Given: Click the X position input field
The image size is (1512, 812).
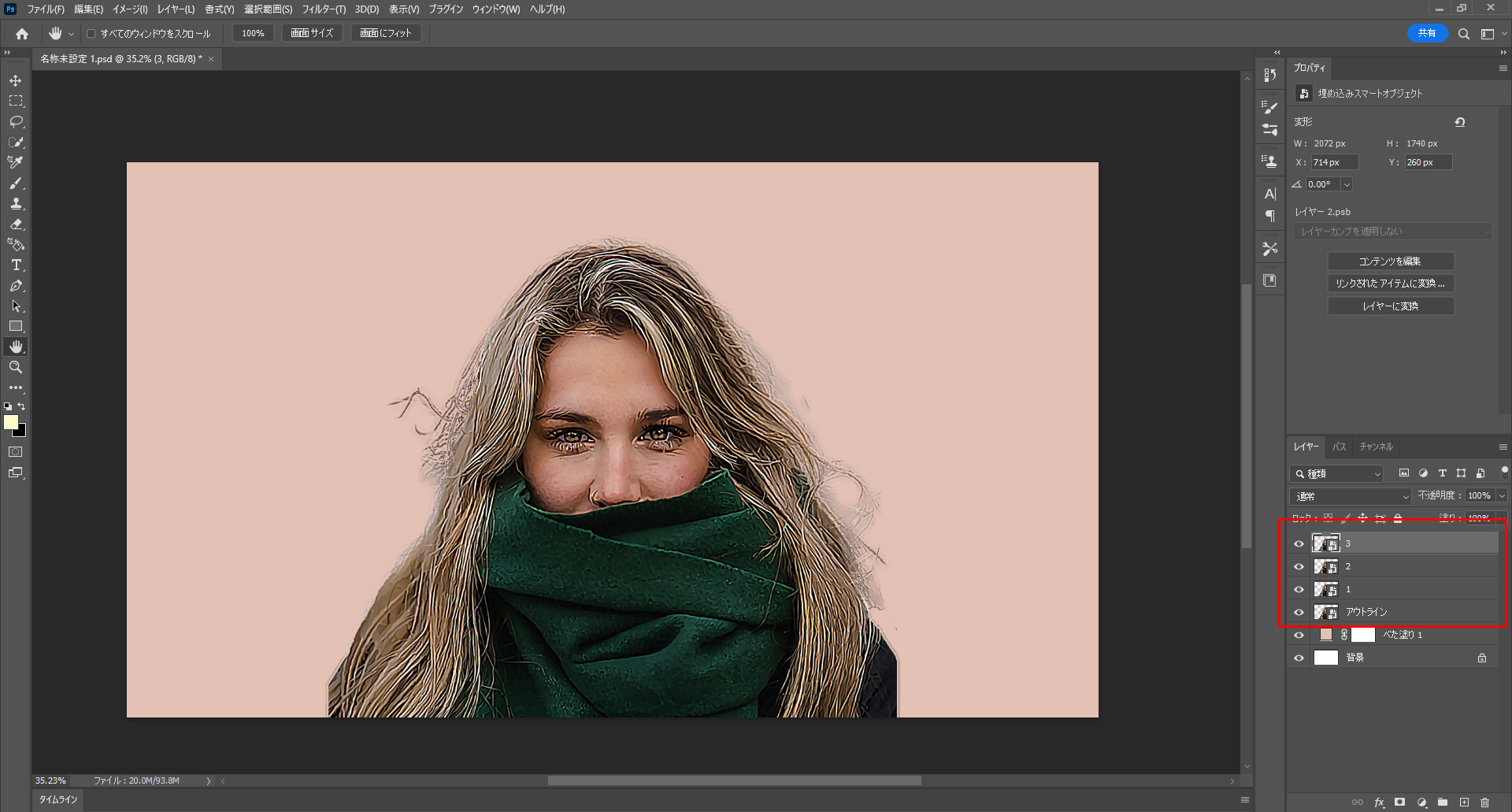Looking at the screenshot, I should pos(1334,162).
